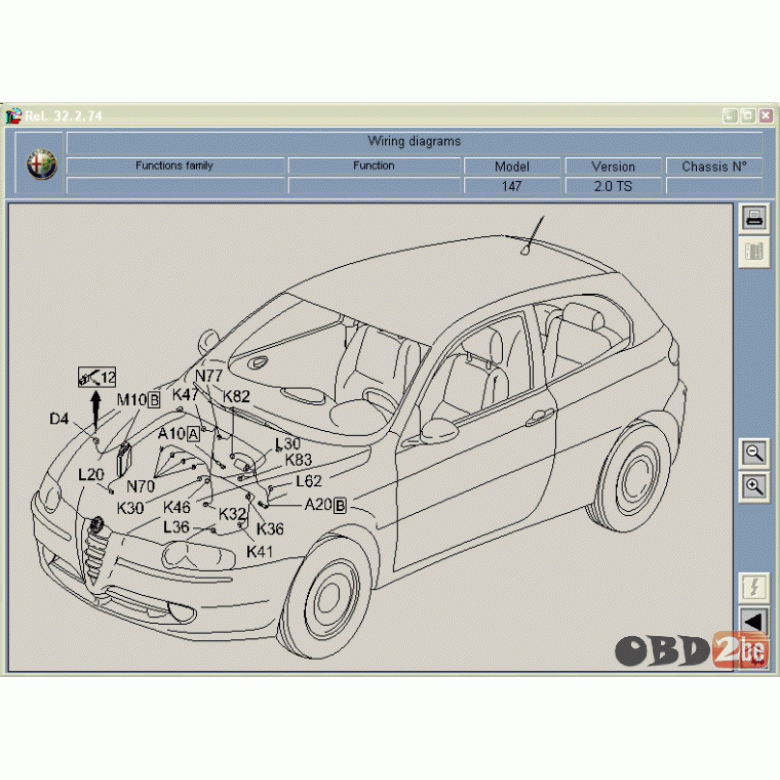The image size is (780, 780).
Task: Select component label K82
Action: tap(236, 396)
